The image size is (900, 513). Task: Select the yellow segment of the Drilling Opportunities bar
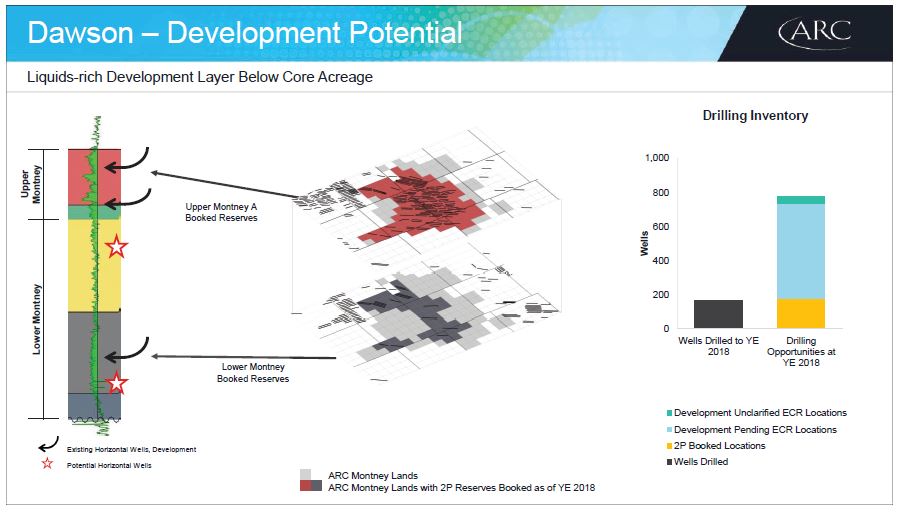[801, 313]
